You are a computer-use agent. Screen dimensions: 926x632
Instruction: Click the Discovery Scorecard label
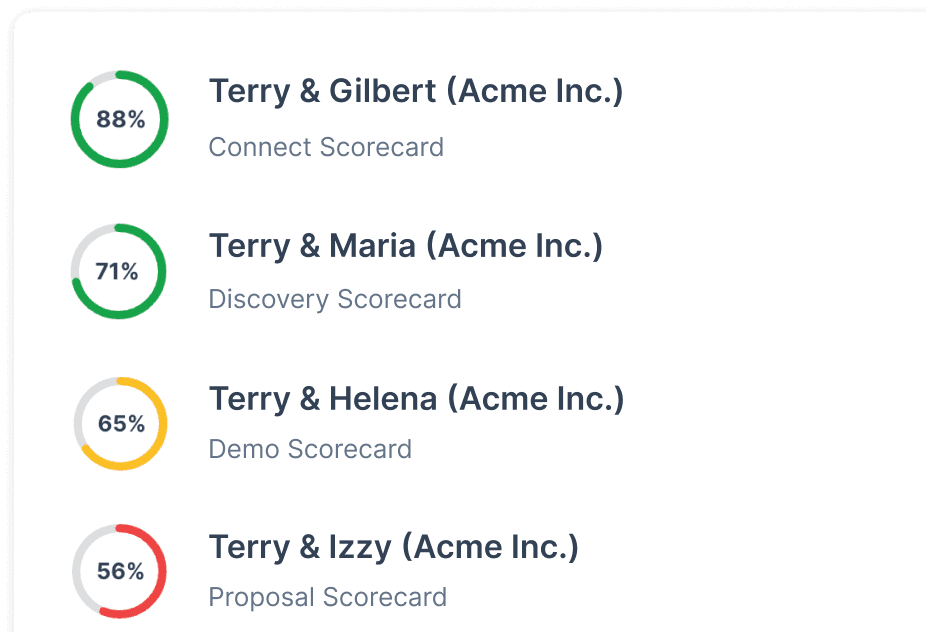click(335, 299)
